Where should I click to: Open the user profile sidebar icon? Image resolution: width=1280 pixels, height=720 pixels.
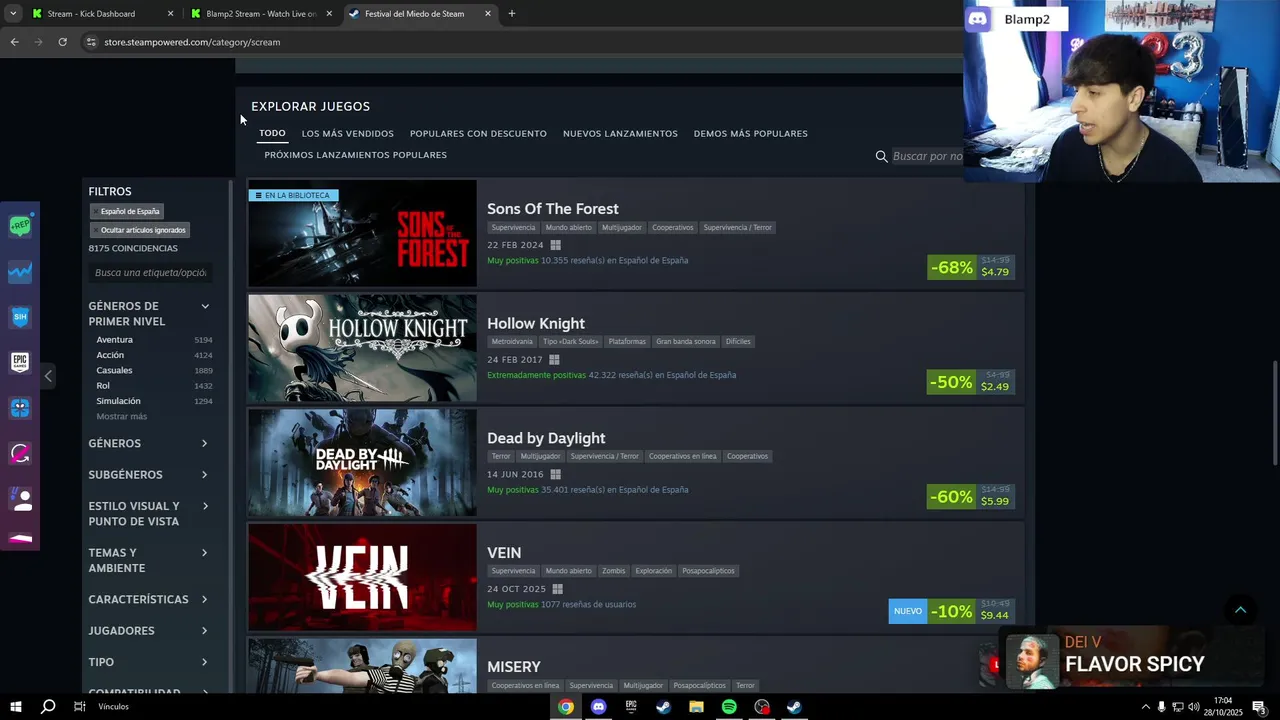[20, 498]
